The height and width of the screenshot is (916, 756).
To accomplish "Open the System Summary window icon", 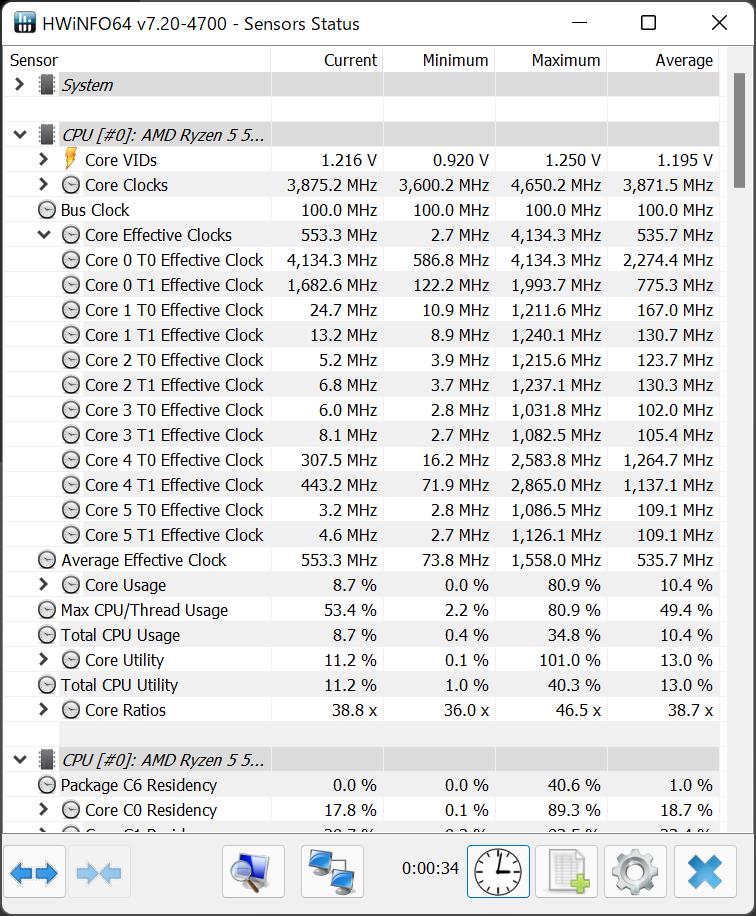I will tap(253, 871).
